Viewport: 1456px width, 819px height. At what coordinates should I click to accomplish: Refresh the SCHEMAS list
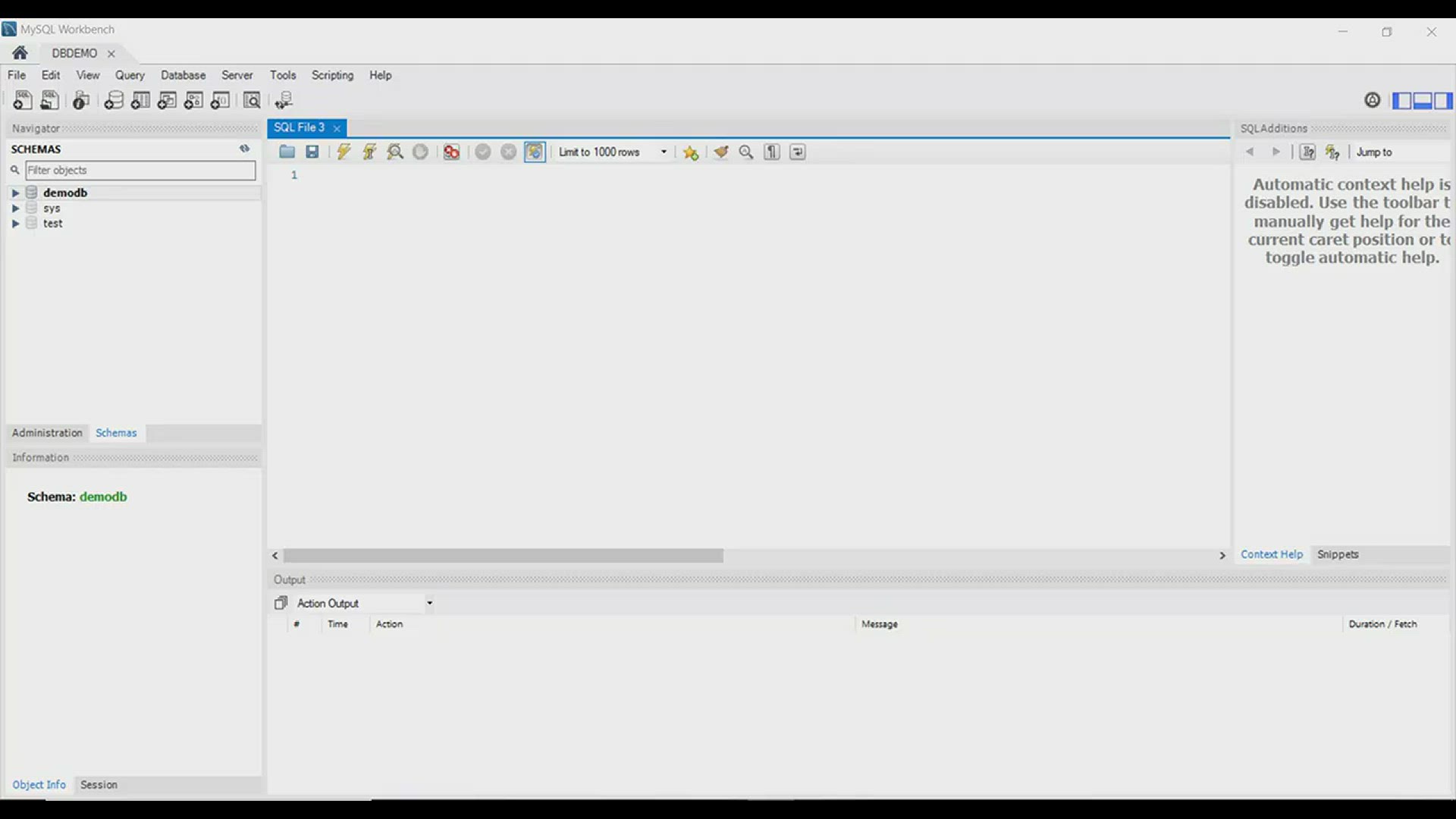tap(244, 149)
